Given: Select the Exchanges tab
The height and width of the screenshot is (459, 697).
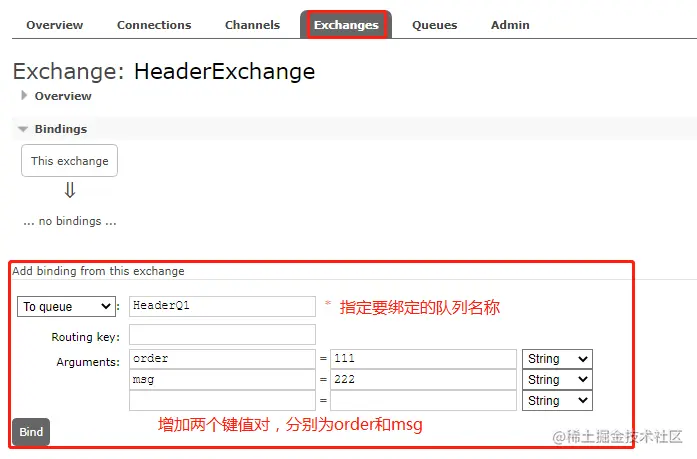Looking at the screenshot, I should pos(346,25).
